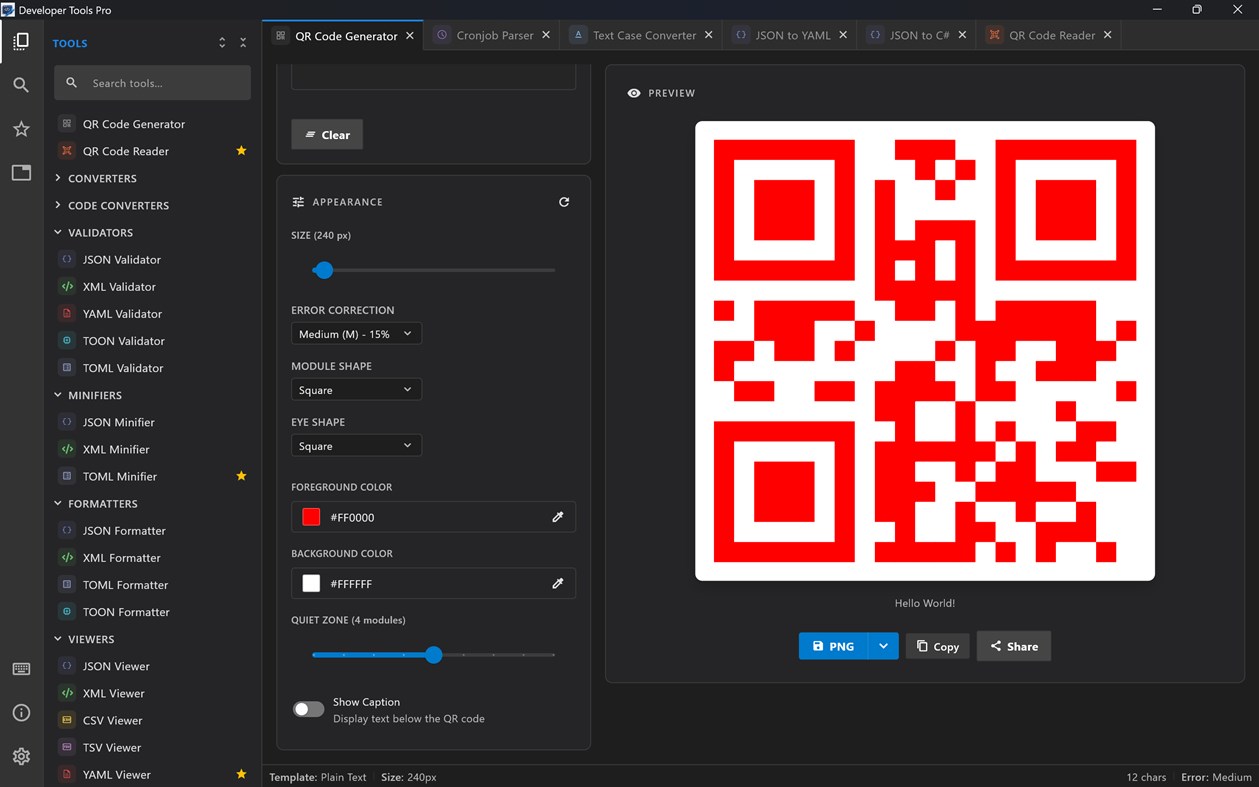Viewport: 1259px width, 787px height.
Task: Click the XML Formatter tool icon
Action: [67, 558]
